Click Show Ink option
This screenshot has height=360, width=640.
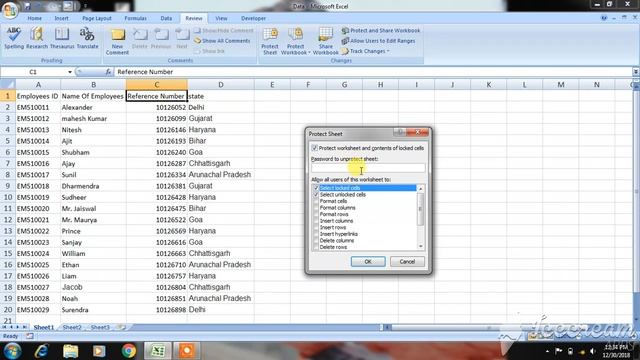tap(209, 51)
